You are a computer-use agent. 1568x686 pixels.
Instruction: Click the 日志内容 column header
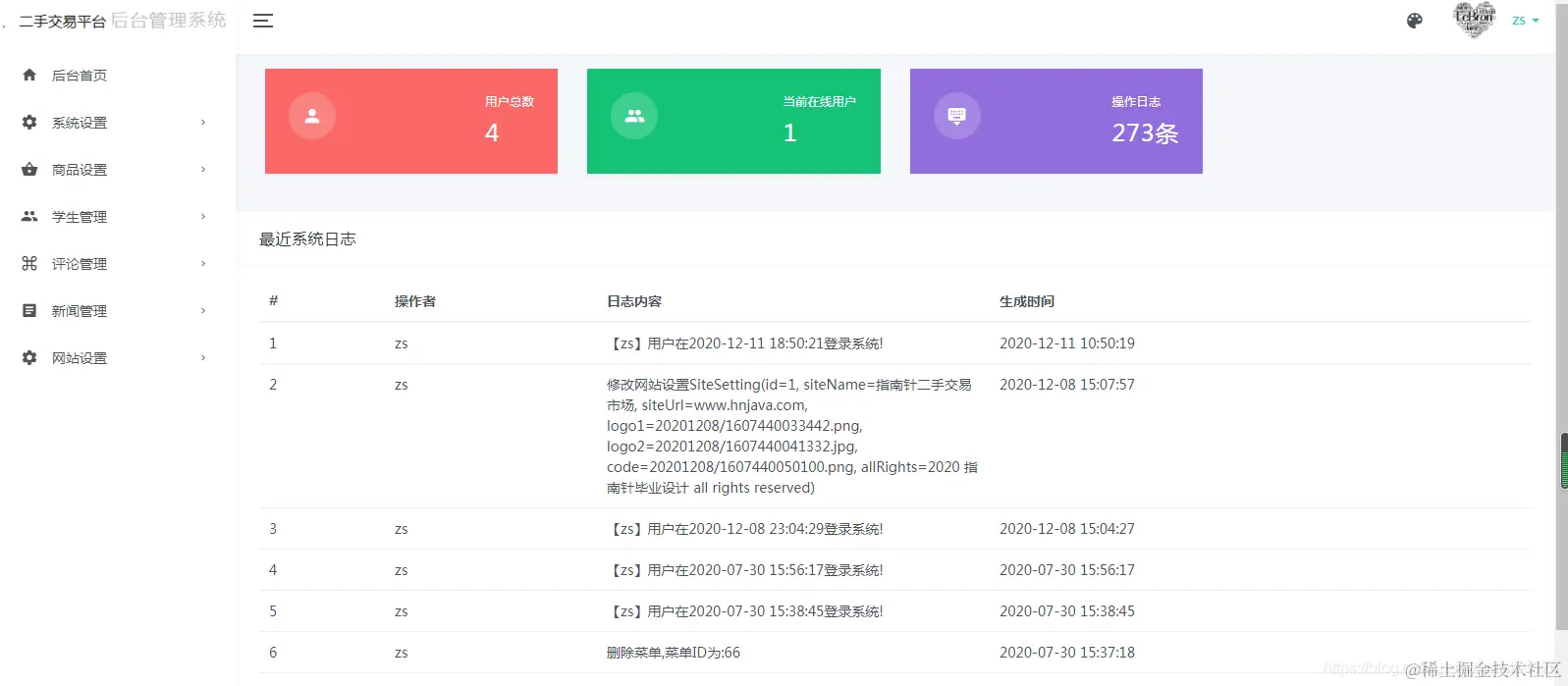(634, 301)
